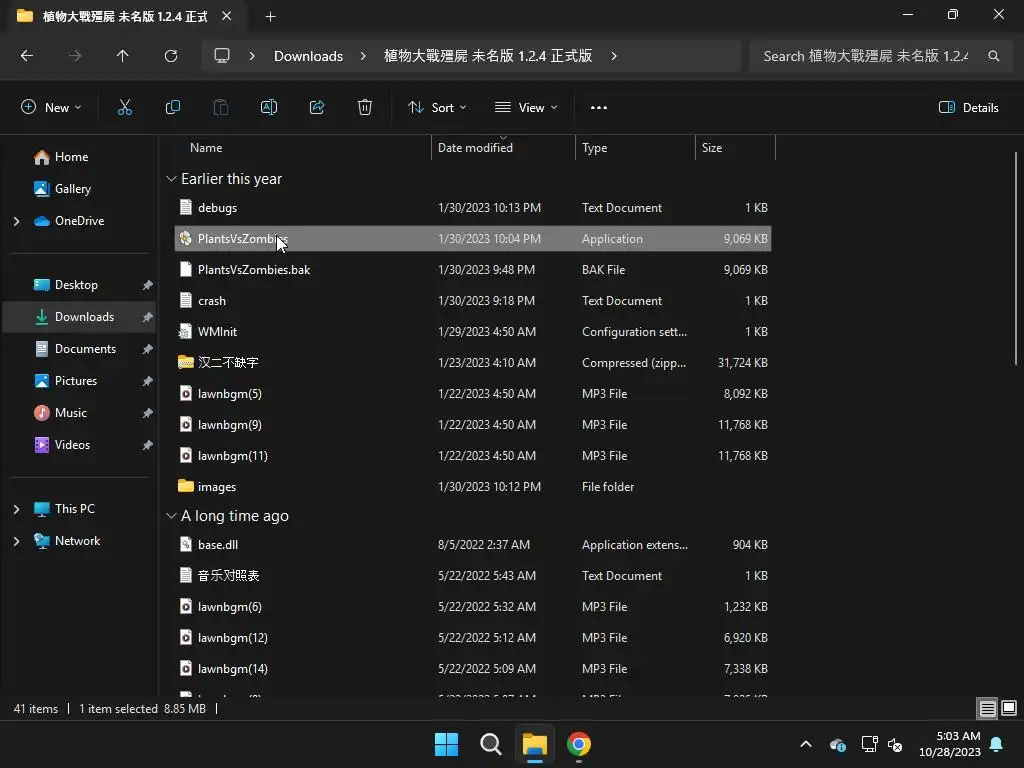Expand OneDrive in navigation pane
Screen dimensions: 1024x768
click(x=16, y=221)
